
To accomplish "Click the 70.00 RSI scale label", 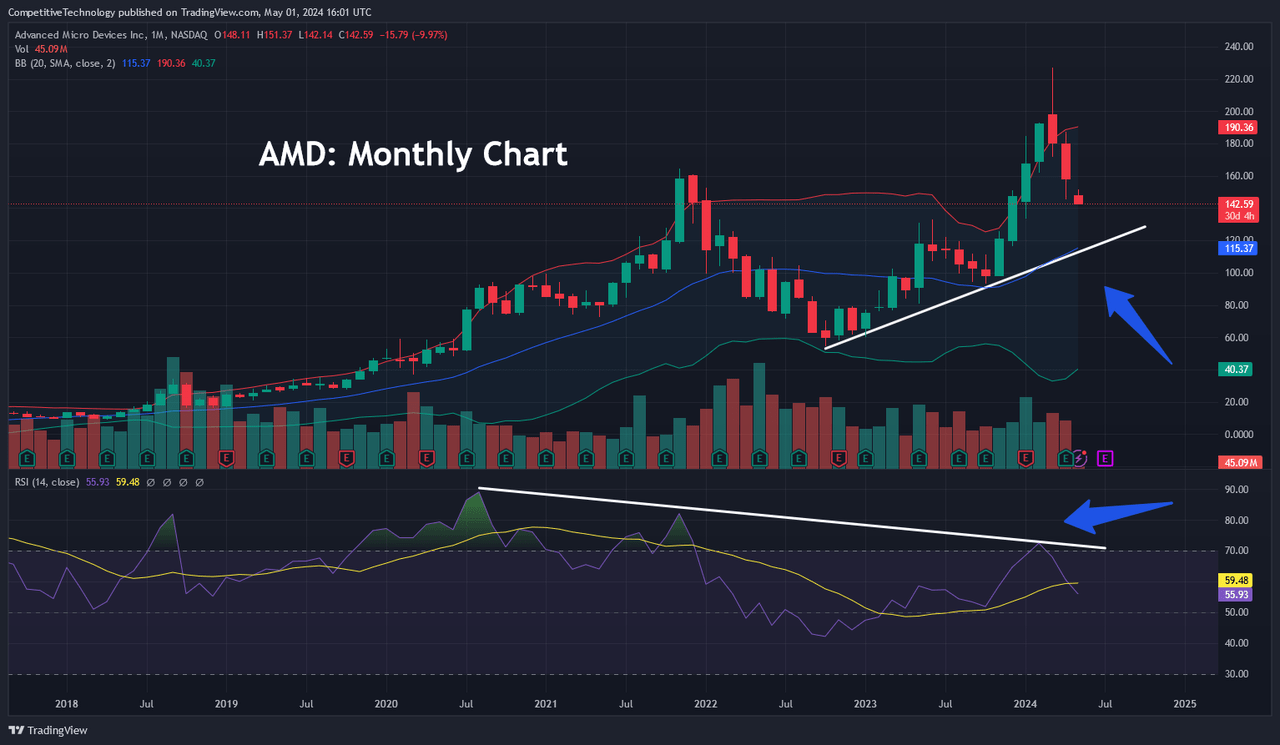I will [1237, 551].
